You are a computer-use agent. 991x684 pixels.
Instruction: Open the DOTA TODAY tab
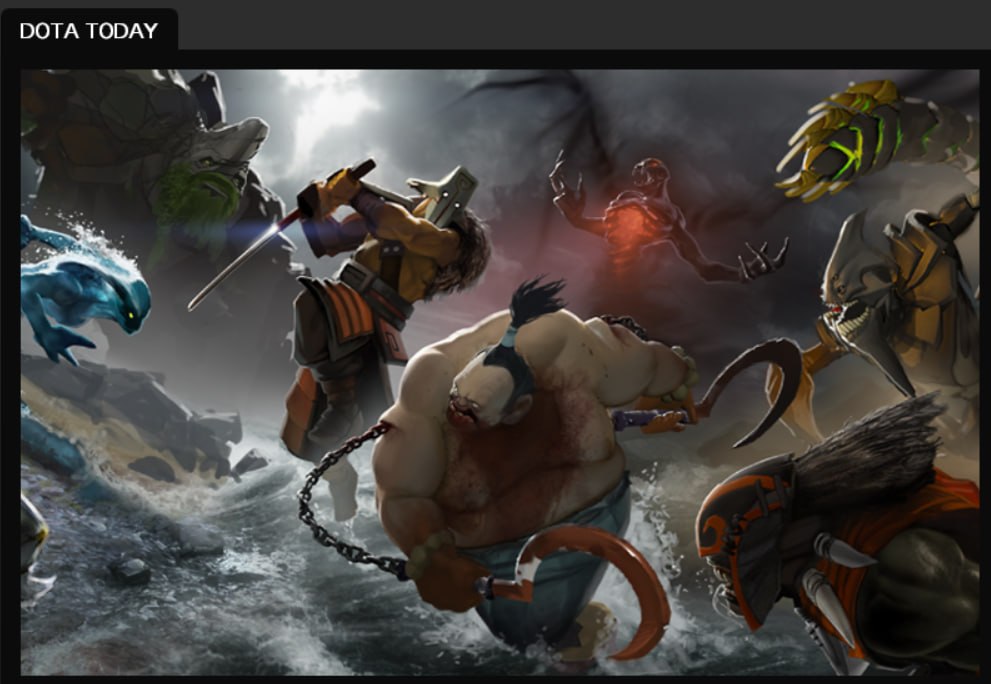[x=89, y=30]
